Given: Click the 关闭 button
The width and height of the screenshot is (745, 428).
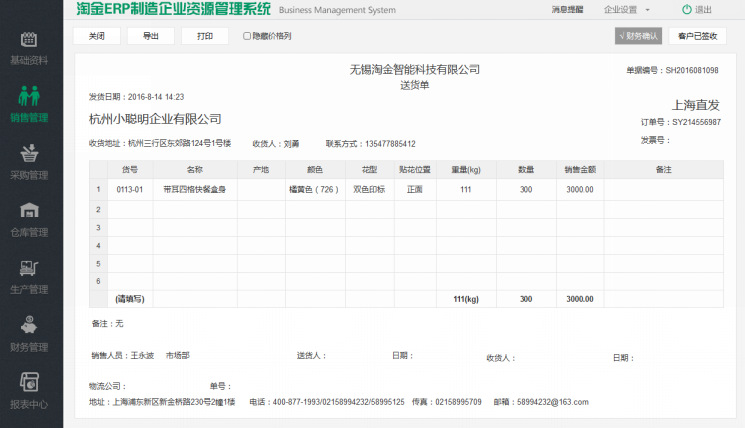Looking at the screenshot, I should click(97, 36).
